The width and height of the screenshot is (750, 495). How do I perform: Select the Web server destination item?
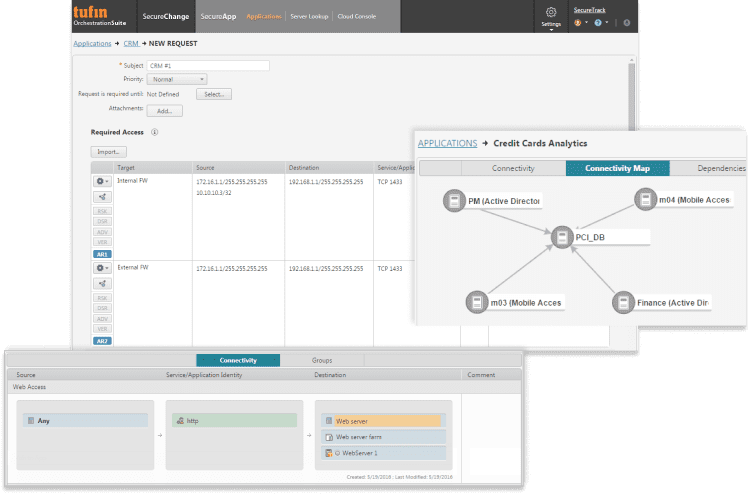pyautogui.click(x=382, y=421)
